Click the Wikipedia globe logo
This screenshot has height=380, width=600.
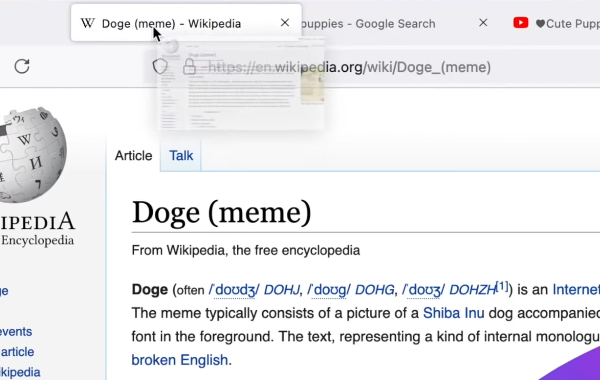coord(32,155)
